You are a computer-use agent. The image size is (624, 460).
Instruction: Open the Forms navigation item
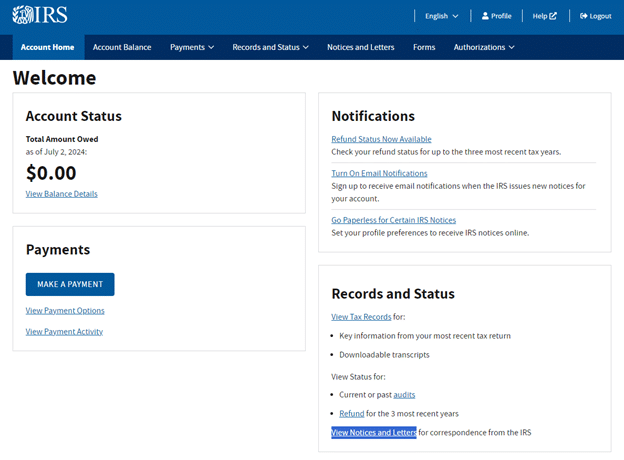[424, 47]
